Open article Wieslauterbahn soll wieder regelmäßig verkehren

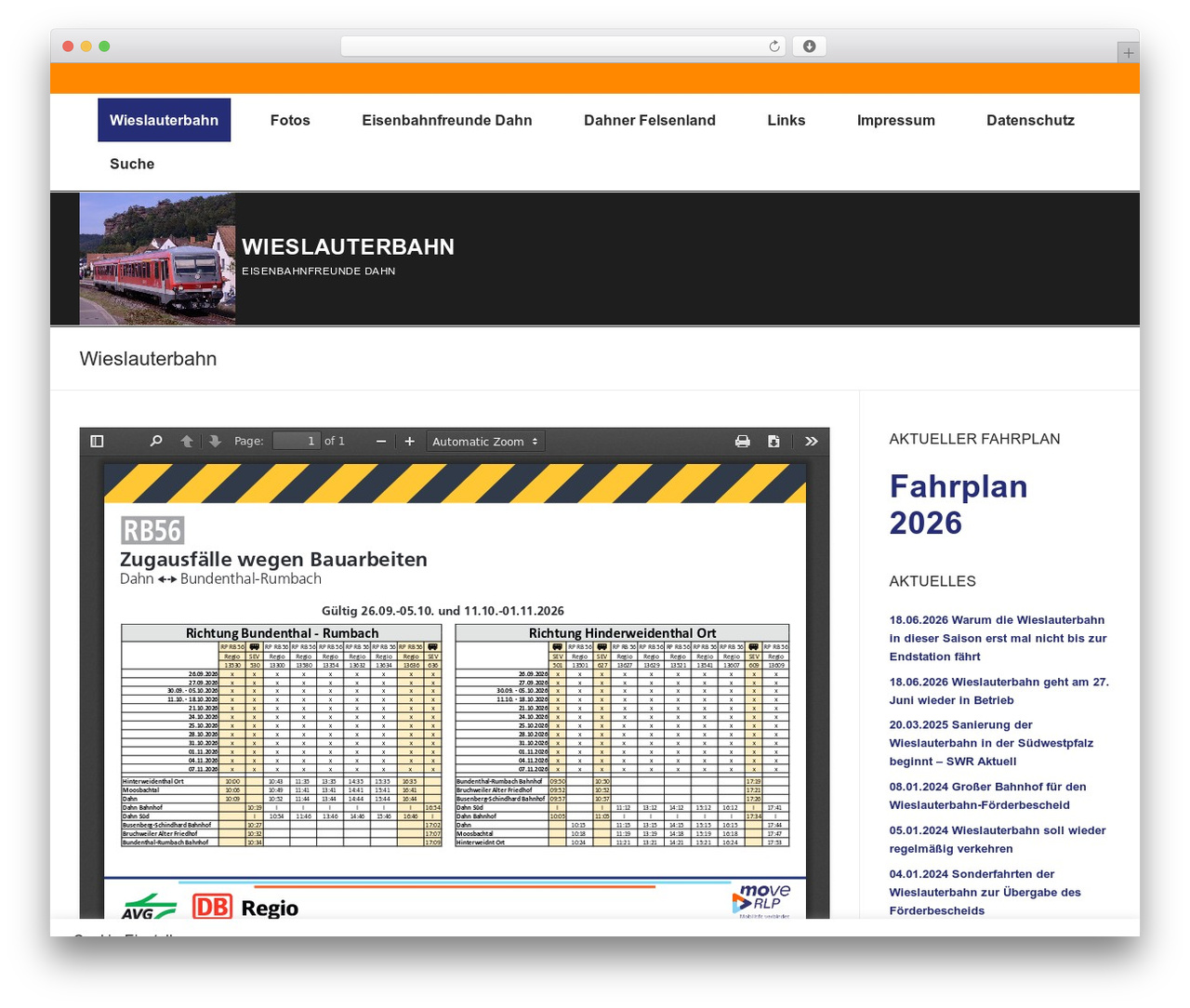[x=998, y=840]
